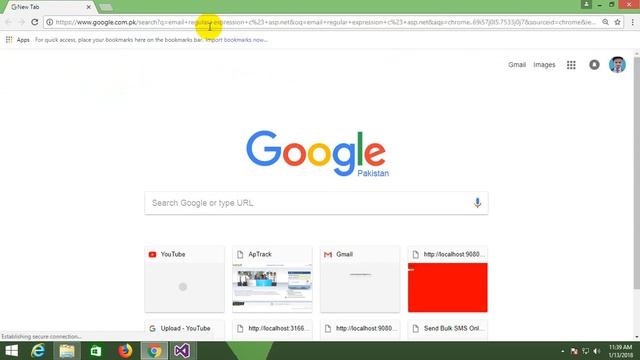Go forward with the browser forward arrow

pyautogui.click(x=21, y=22)
